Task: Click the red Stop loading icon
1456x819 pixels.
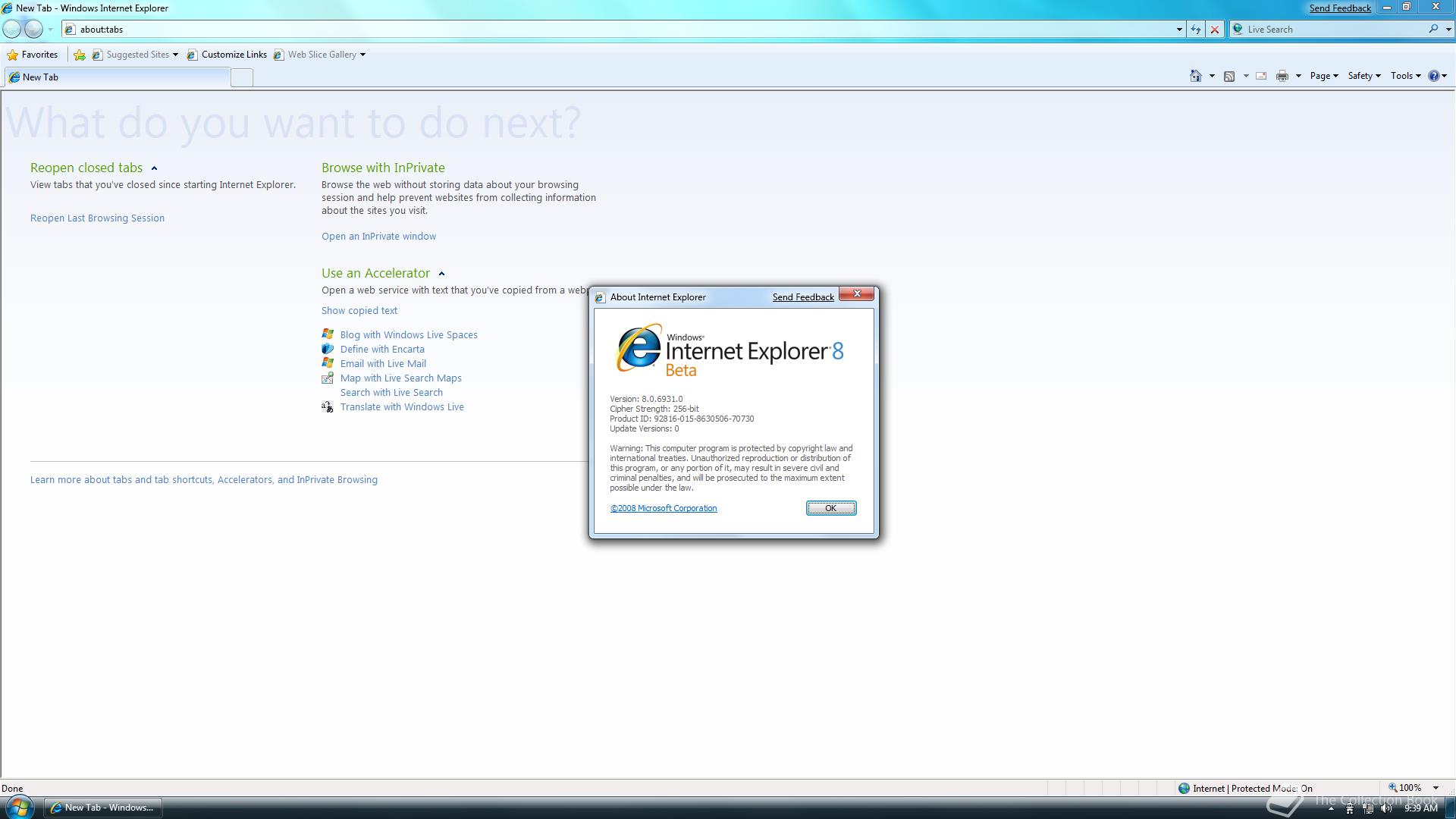Action: [1215, 30]
